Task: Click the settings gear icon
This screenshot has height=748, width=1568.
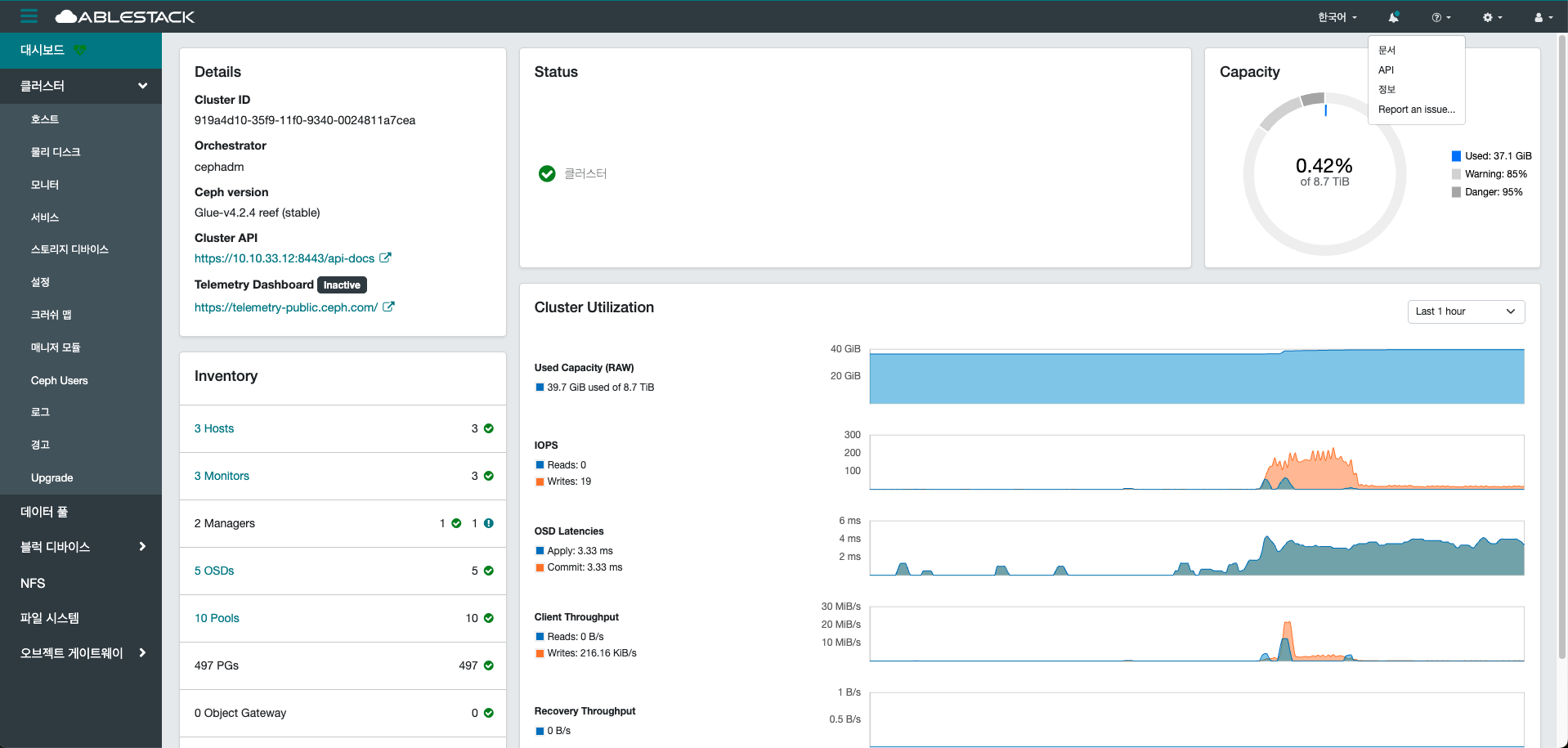Action: [1492, 17]
